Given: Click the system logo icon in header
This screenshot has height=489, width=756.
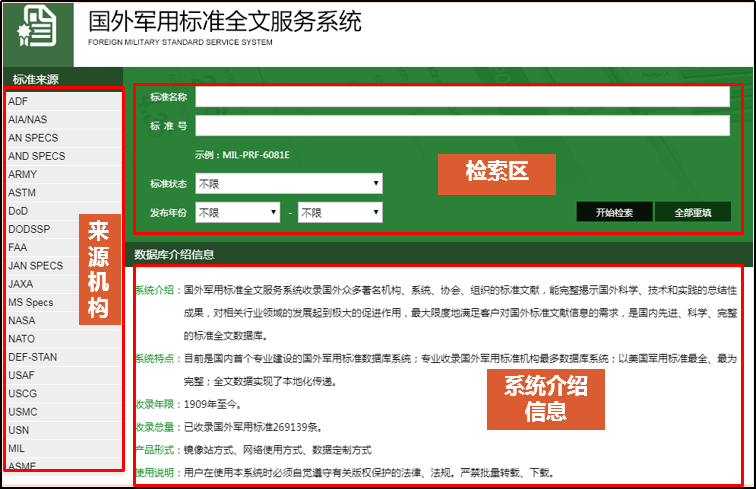Looking at the screenshot, I should 37,32.
